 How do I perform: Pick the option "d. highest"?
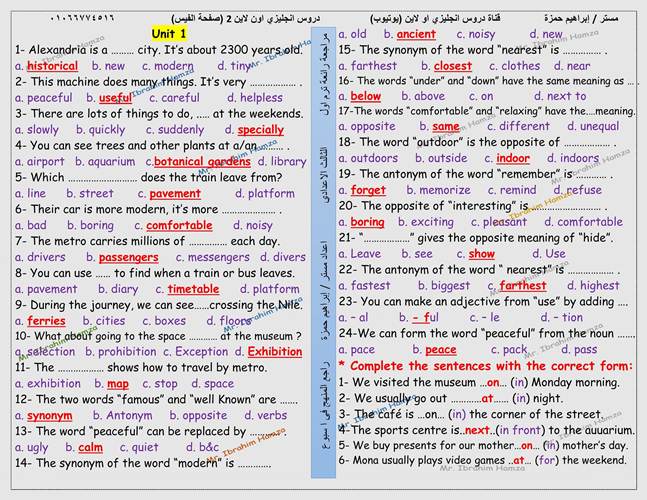tap(593, 286)
